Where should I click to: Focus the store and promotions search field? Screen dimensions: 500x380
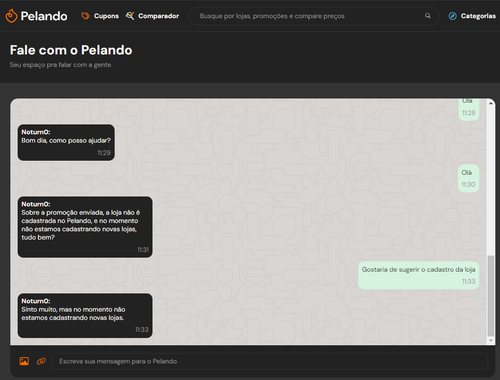[x=314, y=16]
